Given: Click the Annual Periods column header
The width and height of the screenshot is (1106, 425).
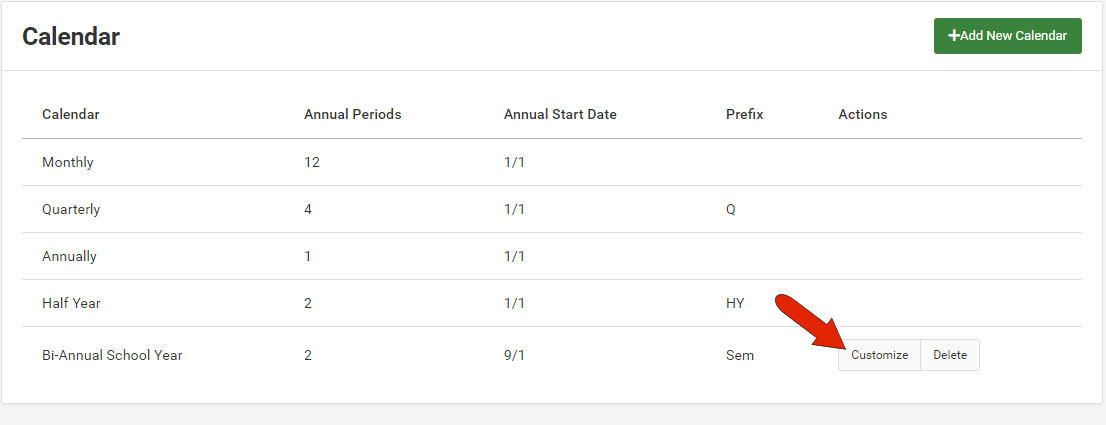Looking at the screenshot, I should [x=352, y=114].
